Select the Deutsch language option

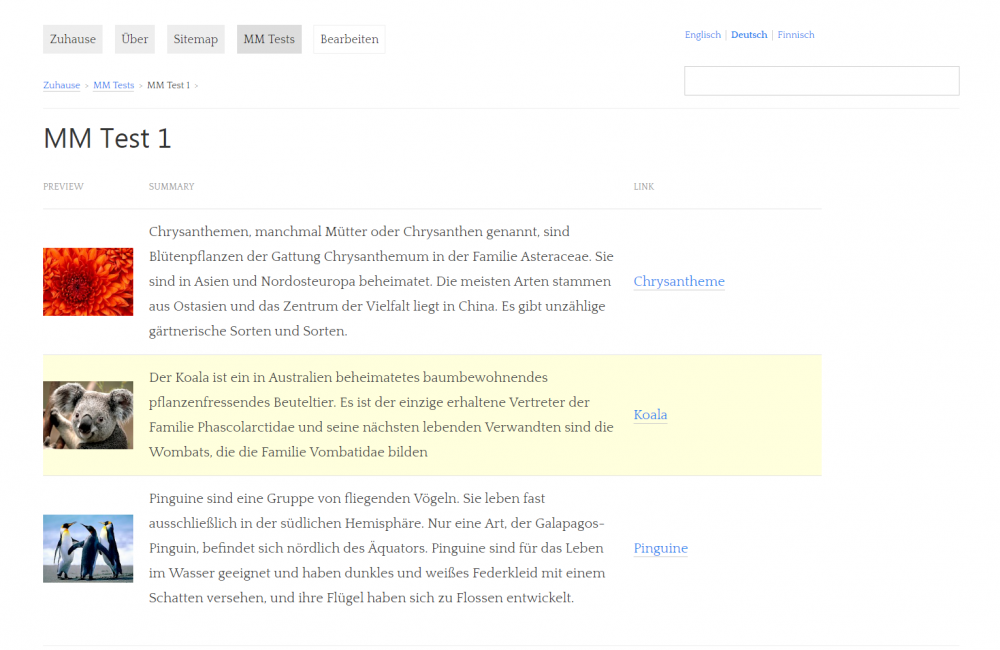[x=748, y=34]
